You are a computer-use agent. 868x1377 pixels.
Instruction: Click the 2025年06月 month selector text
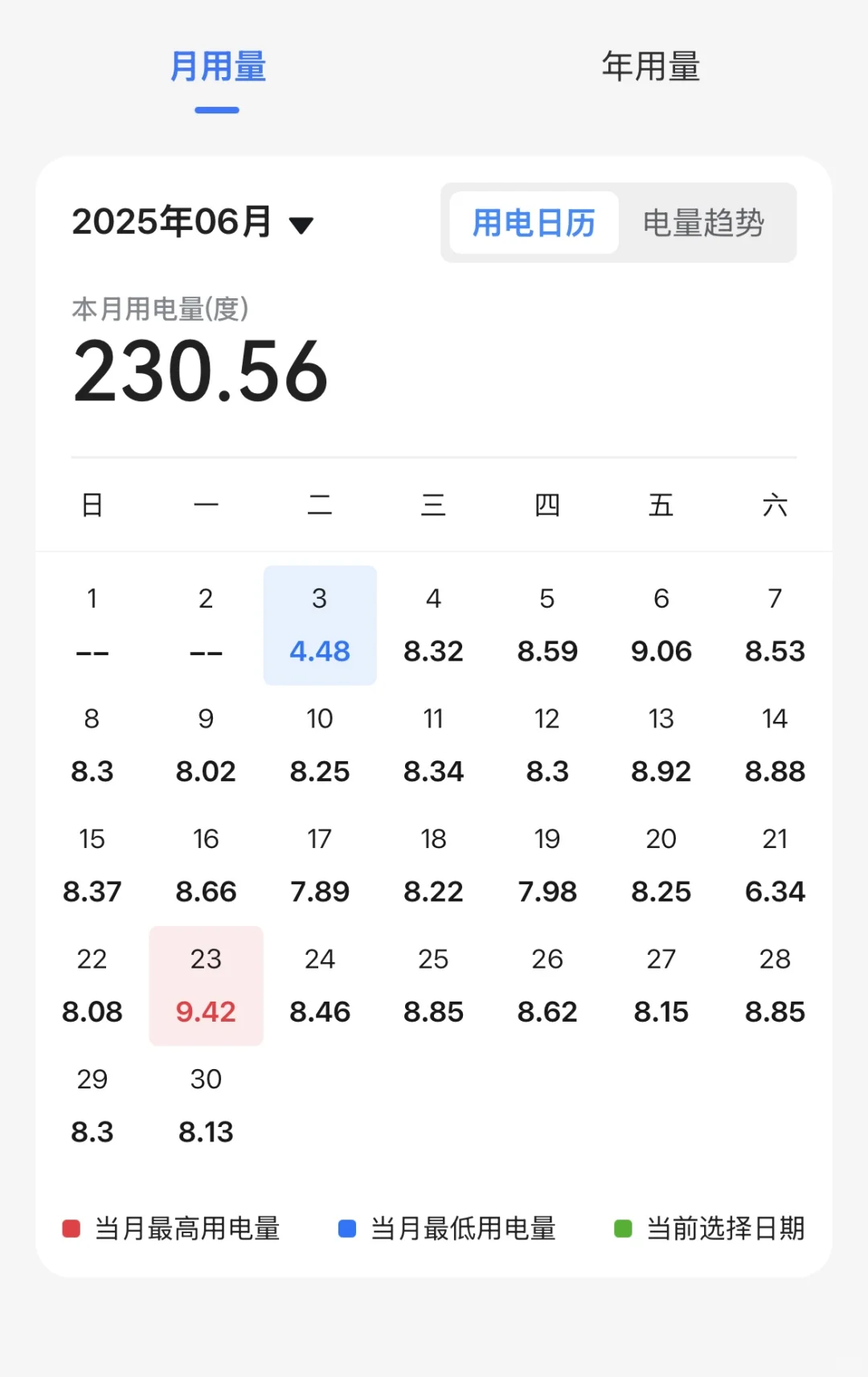(x=172, y=222)
